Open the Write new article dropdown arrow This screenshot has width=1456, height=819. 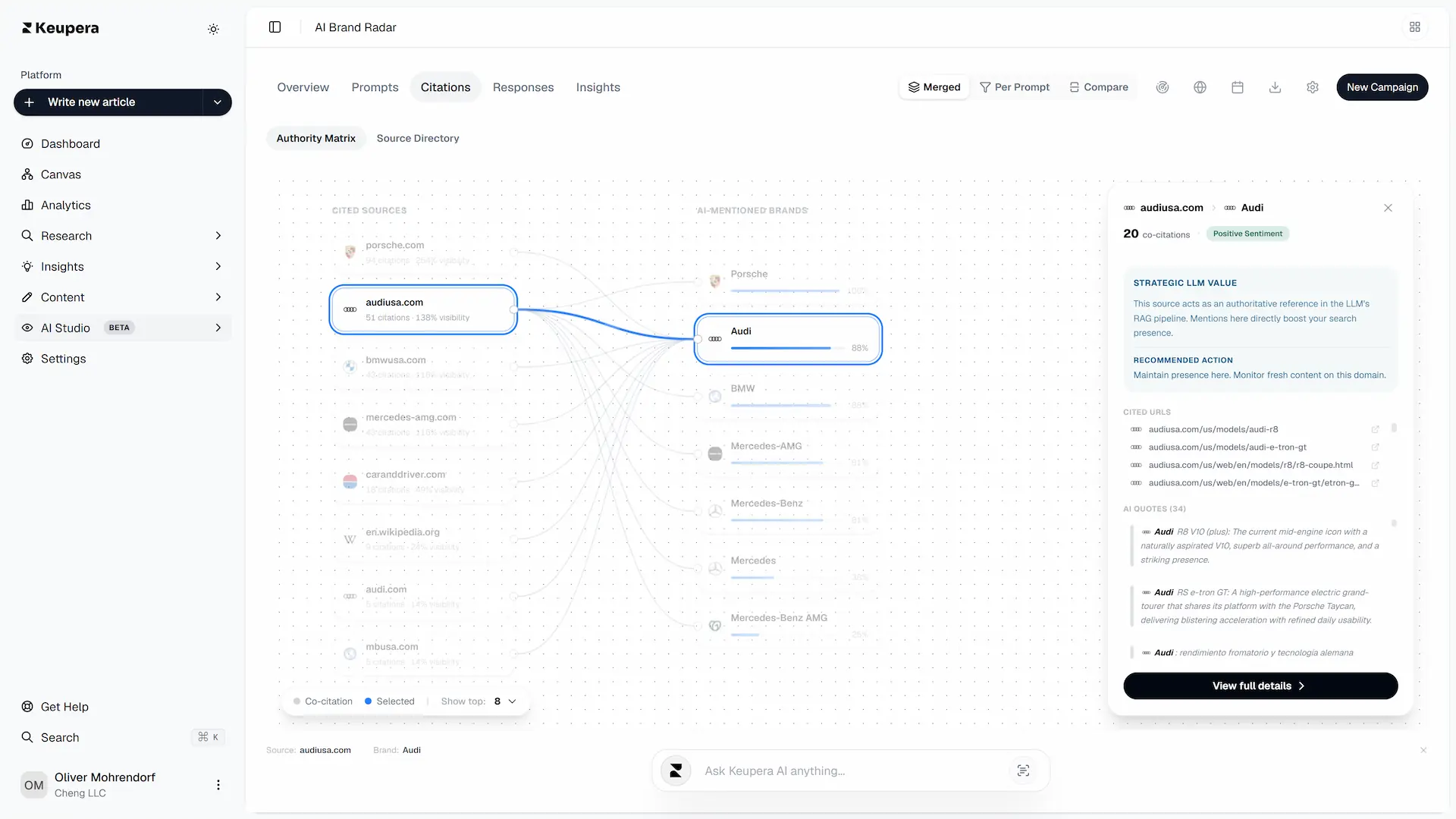218,102
